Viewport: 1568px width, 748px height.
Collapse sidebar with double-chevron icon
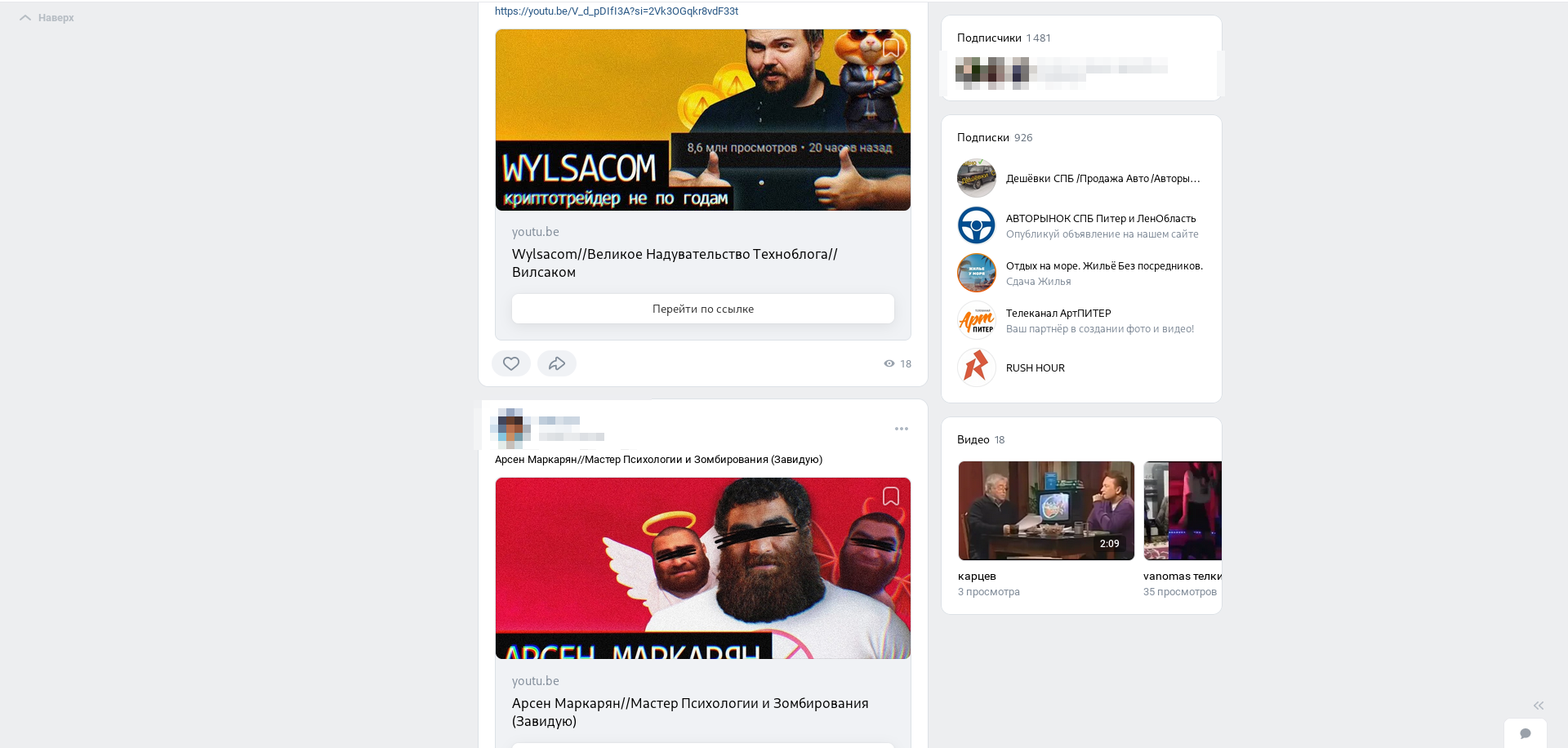pos(1539,706)
